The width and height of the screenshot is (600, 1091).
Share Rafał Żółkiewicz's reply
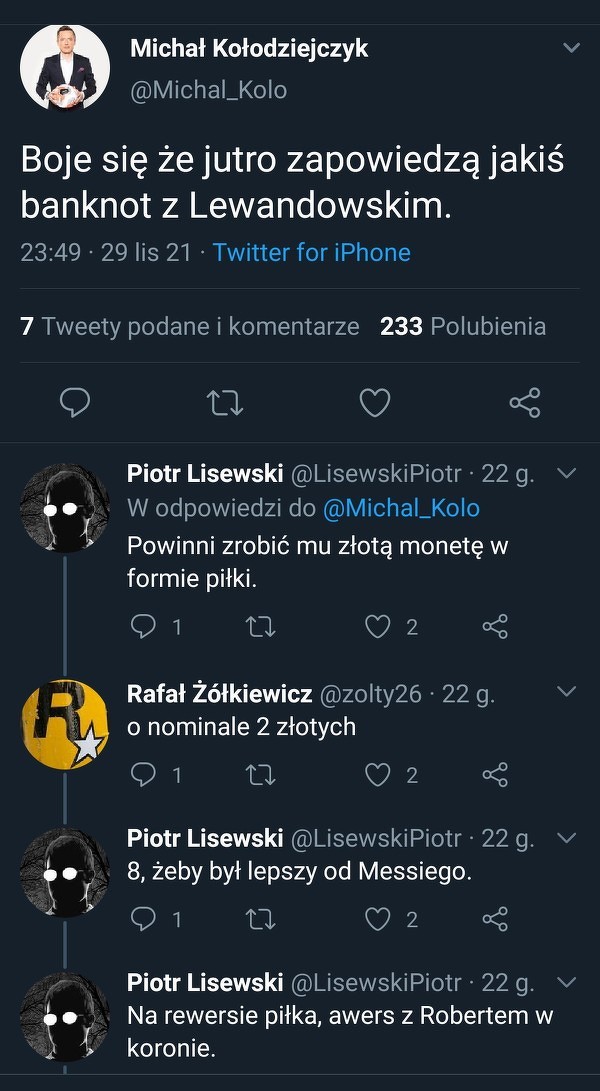point(495,774)
